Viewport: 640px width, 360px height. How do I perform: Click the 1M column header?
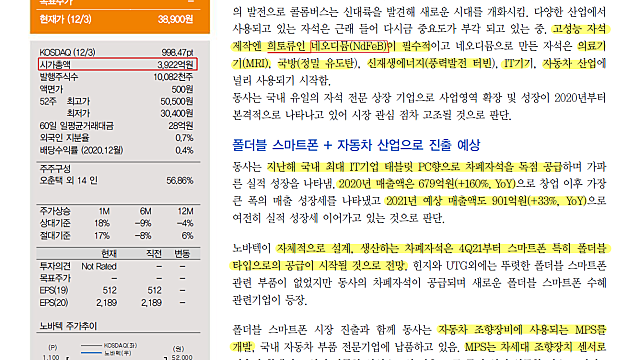coord(104,211)
